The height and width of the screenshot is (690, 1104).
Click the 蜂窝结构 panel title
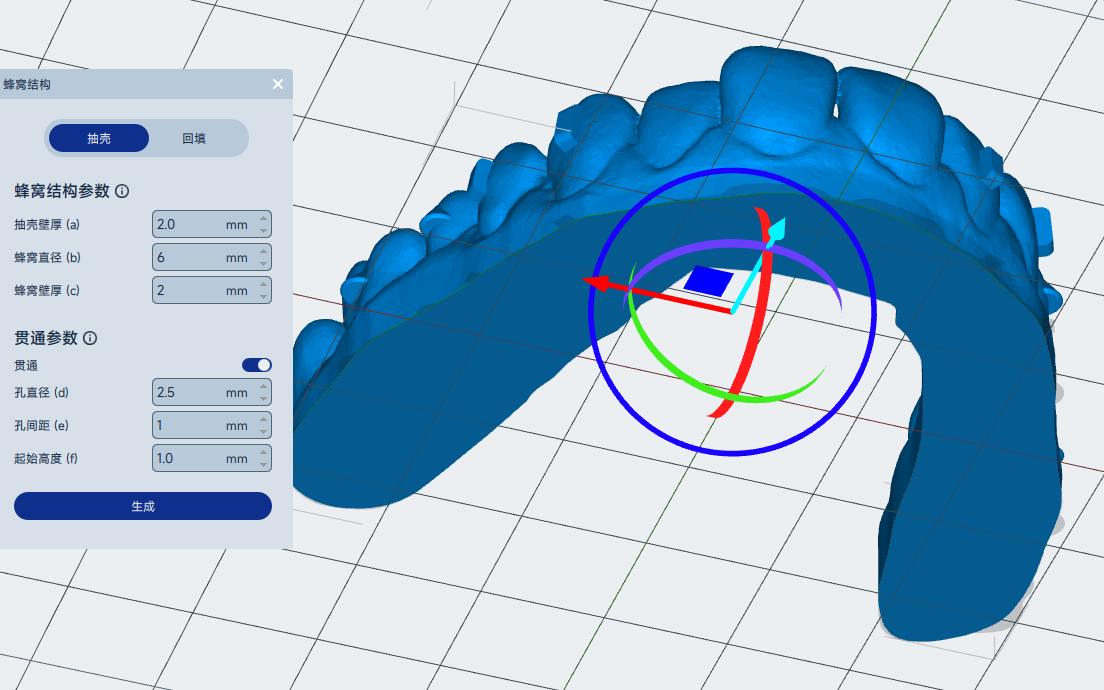(27, 84)
